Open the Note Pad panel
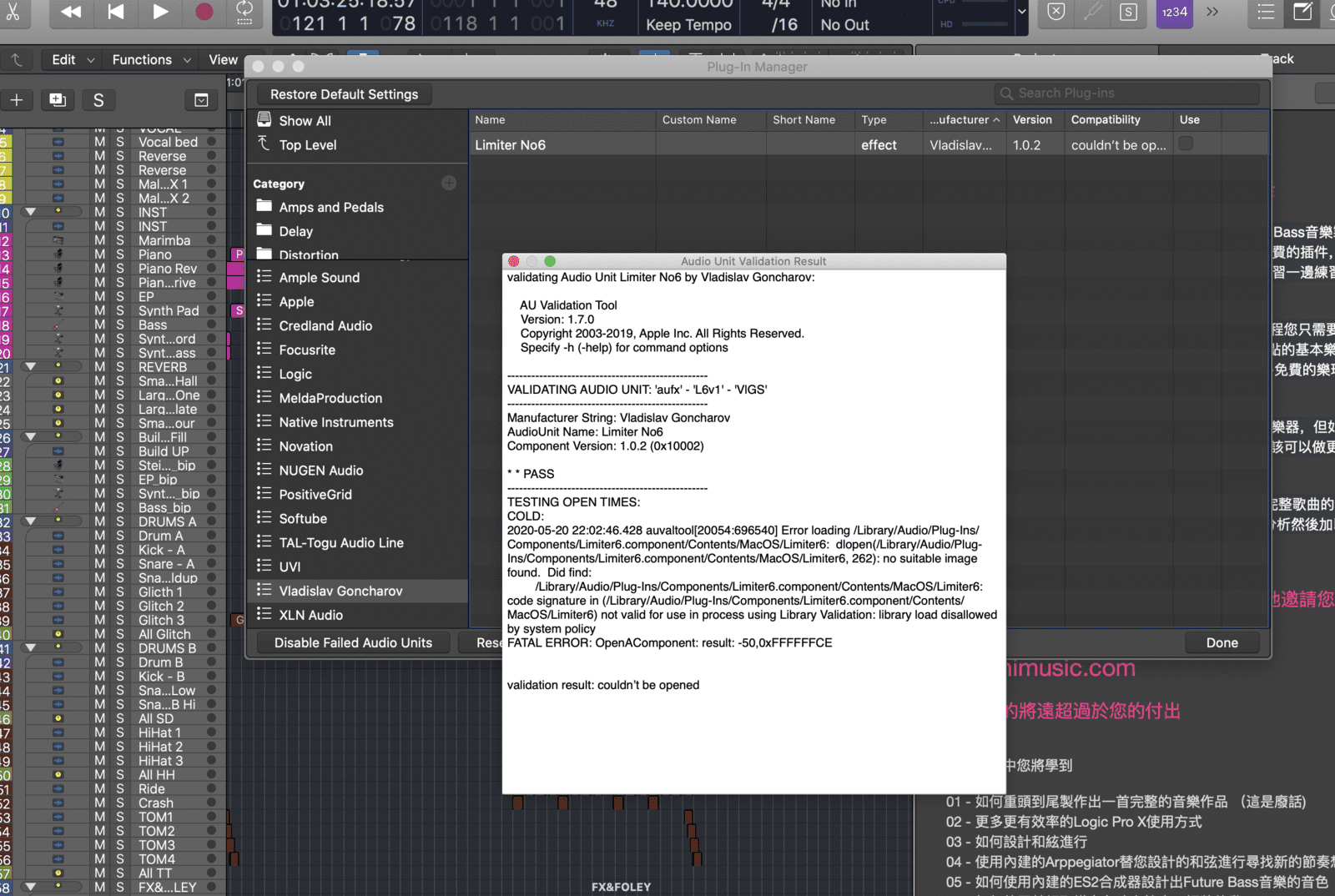The width and height of the screenshot is (1335, 896). point(1302,12)
